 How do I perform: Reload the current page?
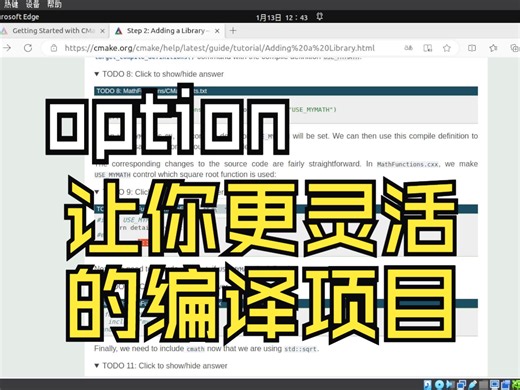click(28, 48)
